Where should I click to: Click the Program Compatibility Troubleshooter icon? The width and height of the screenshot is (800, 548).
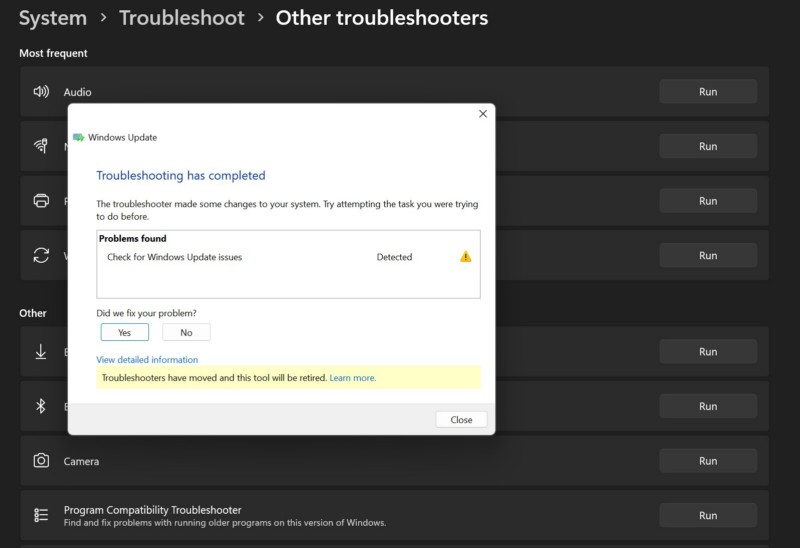pyautogui.click(x=41, y=515)
